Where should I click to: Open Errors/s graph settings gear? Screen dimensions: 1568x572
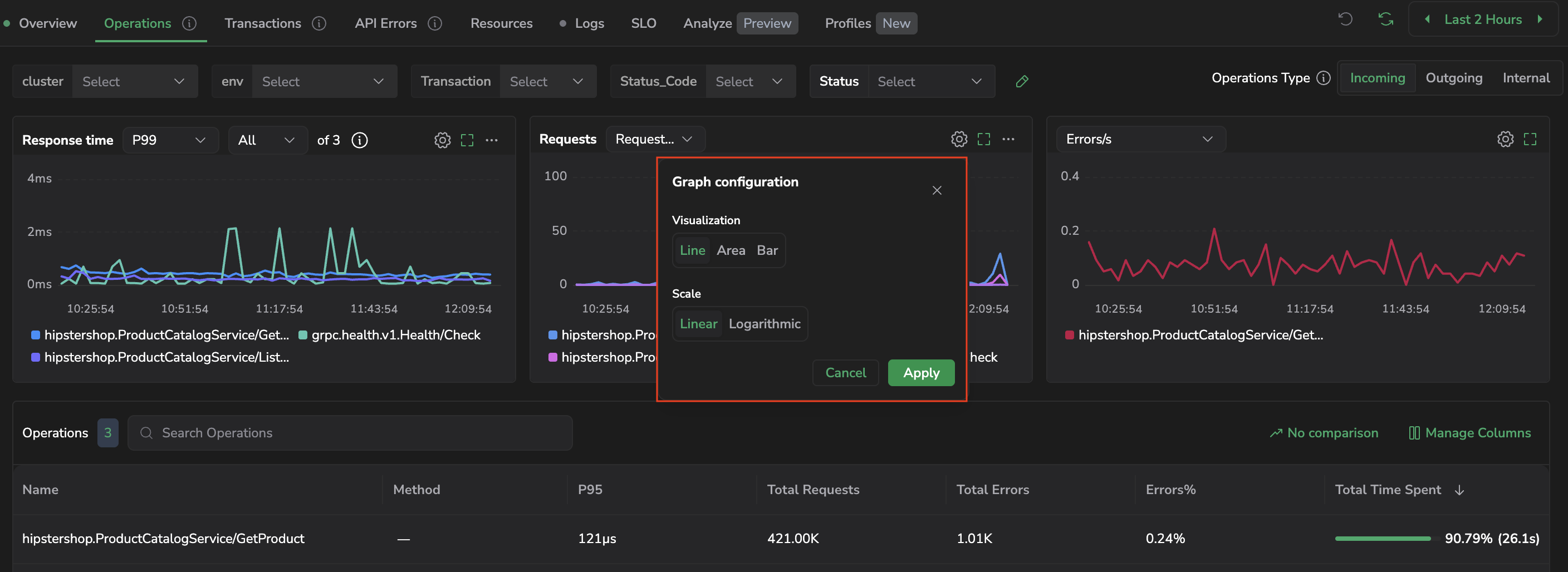(x=1505, y=139)
